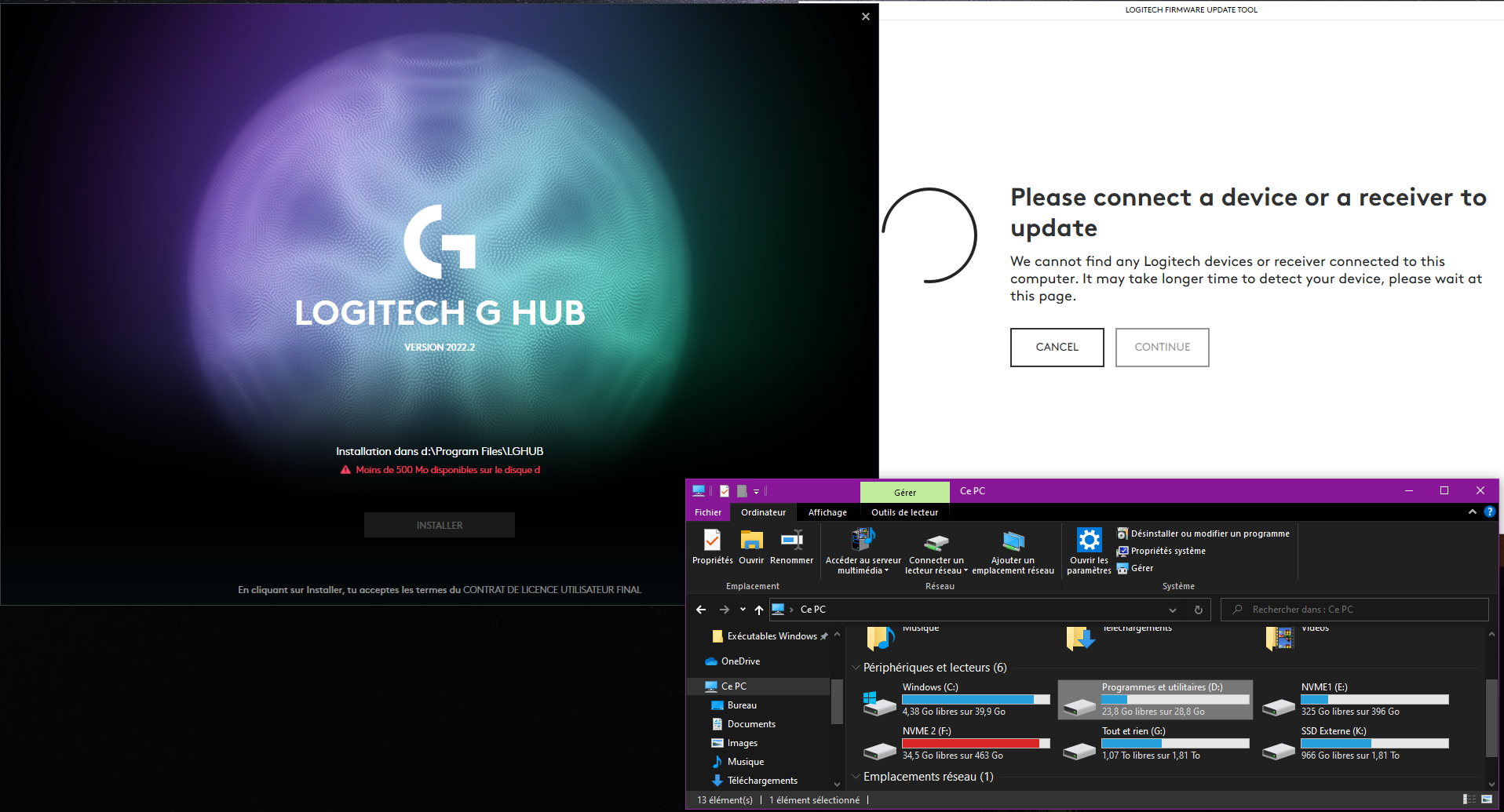The image size is (1504, 812).
Task: Click the Téléchargements folder icon in content
Action: (x=1080, y=639)
